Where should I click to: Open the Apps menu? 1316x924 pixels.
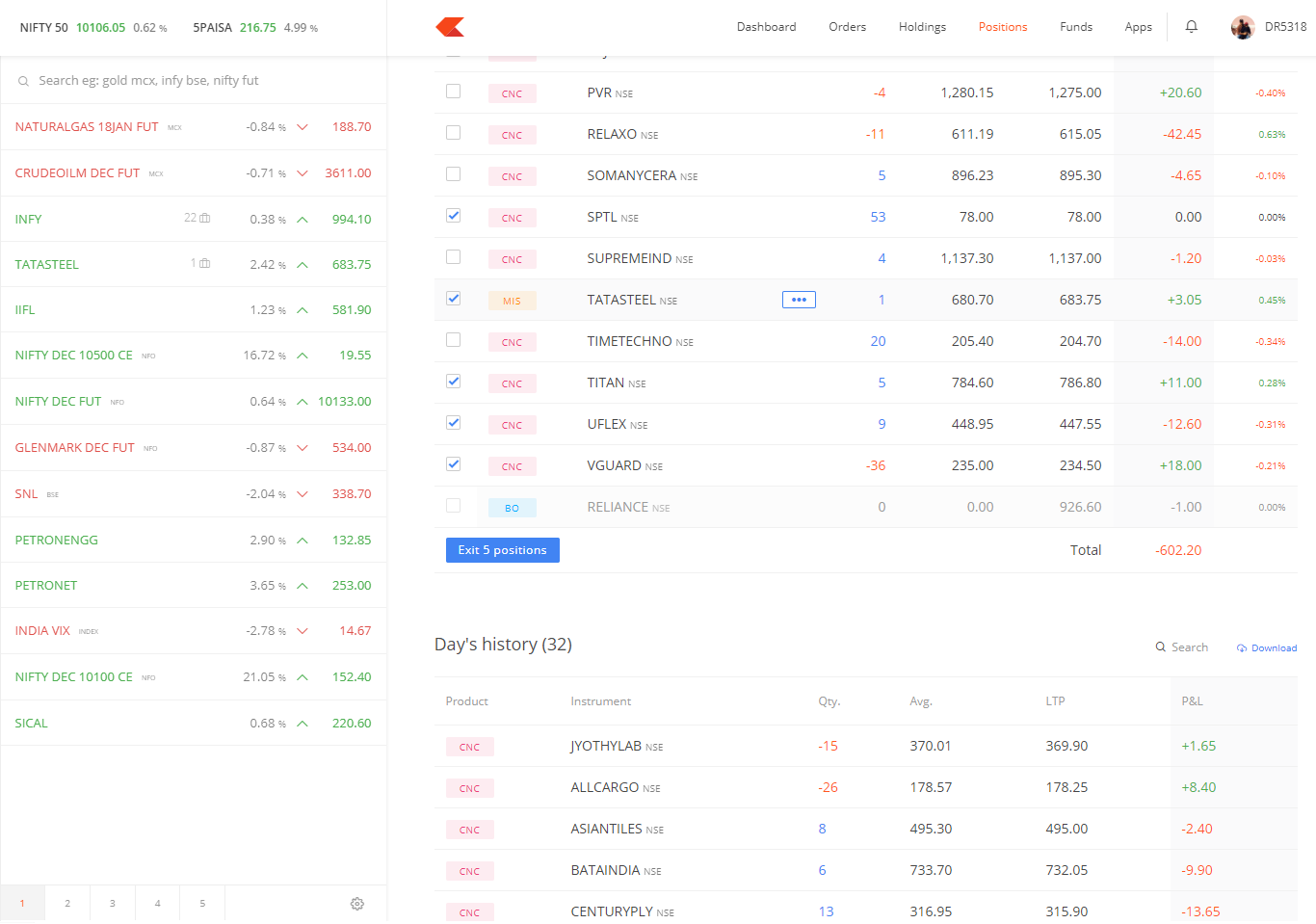click(1139, 27)
